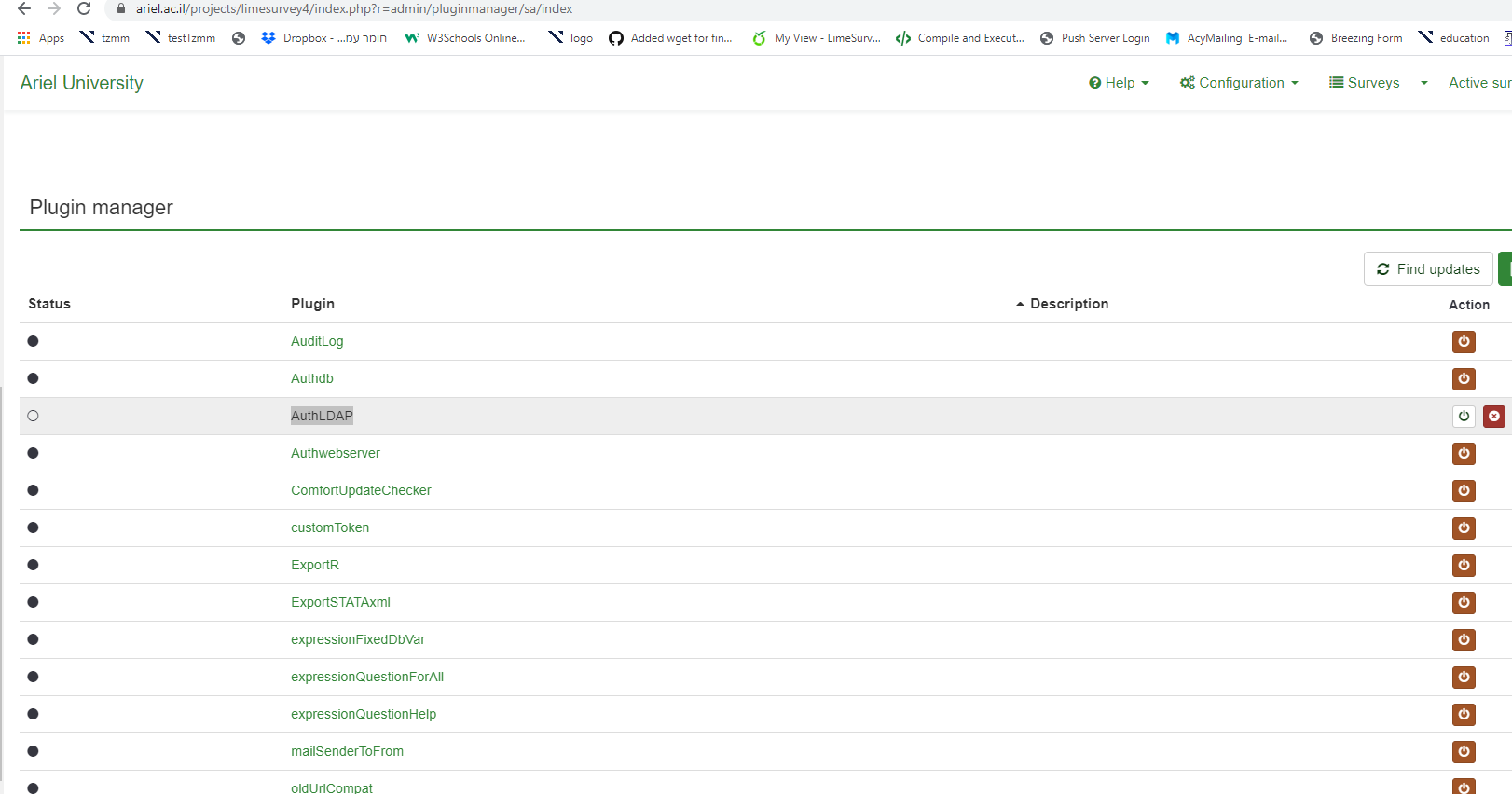
Task: Open the caret dropdown beside Surveys
Action: tap(1423, 83)
